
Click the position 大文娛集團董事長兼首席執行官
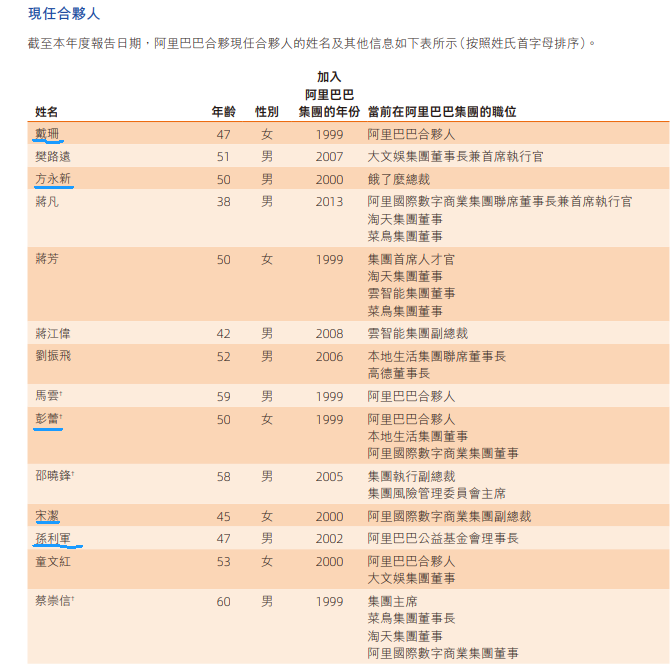455,157
